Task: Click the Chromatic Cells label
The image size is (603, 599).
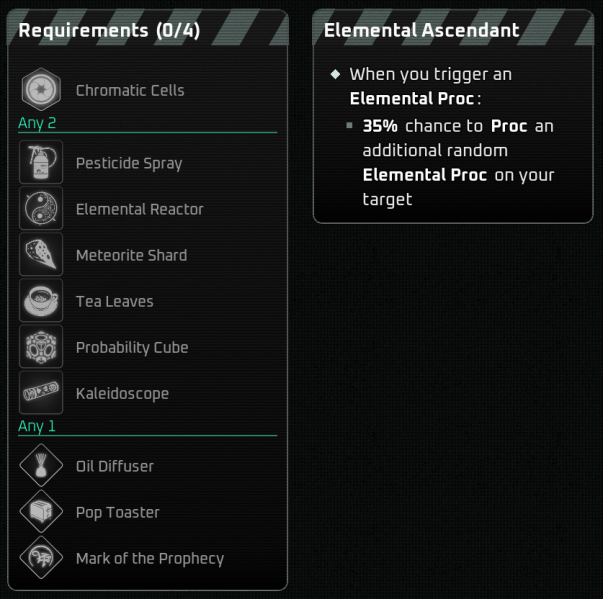Action: (x=130, y=91)
